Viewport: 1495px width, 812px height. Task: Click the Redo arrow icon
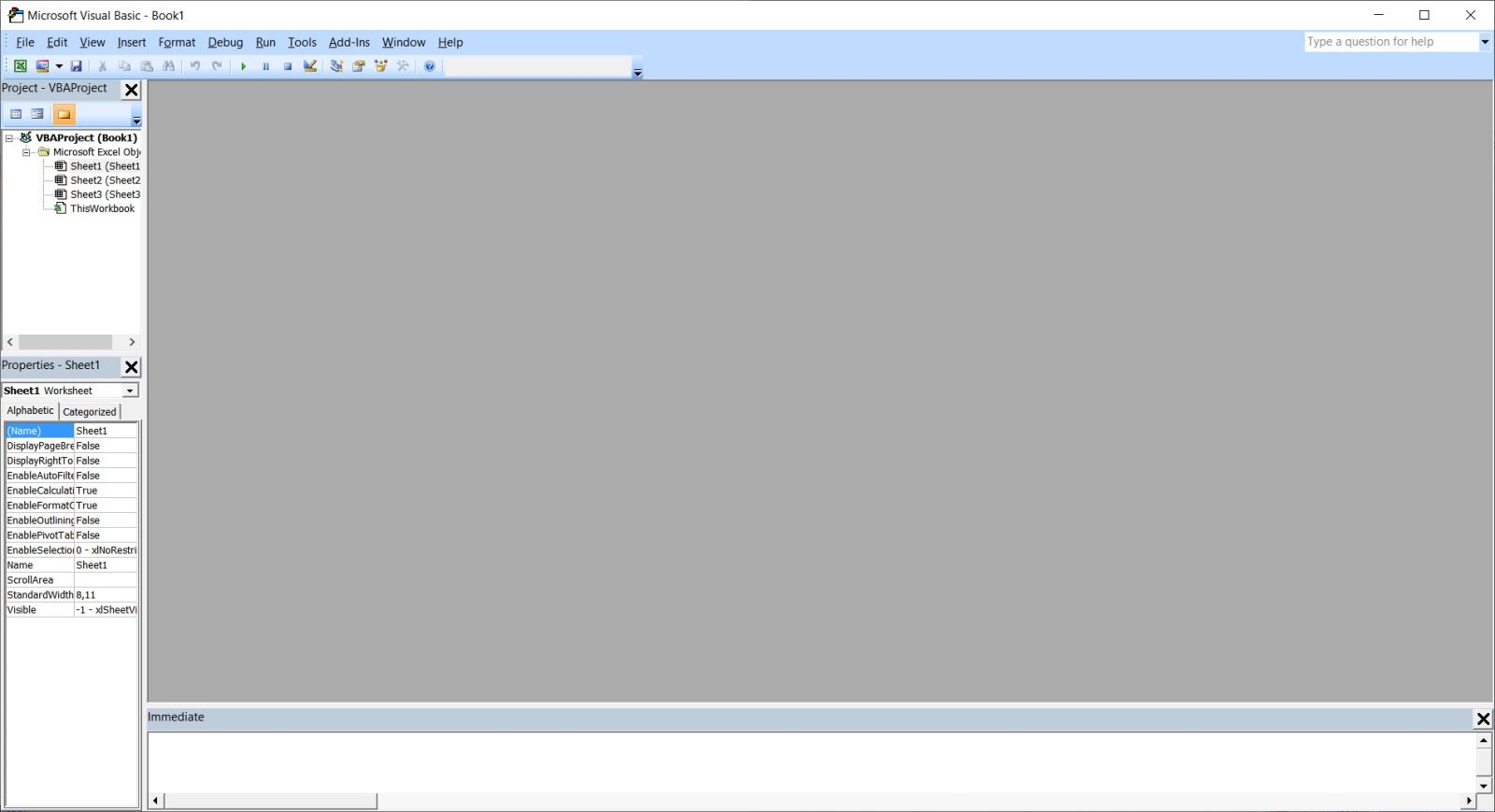pos(218,66)
